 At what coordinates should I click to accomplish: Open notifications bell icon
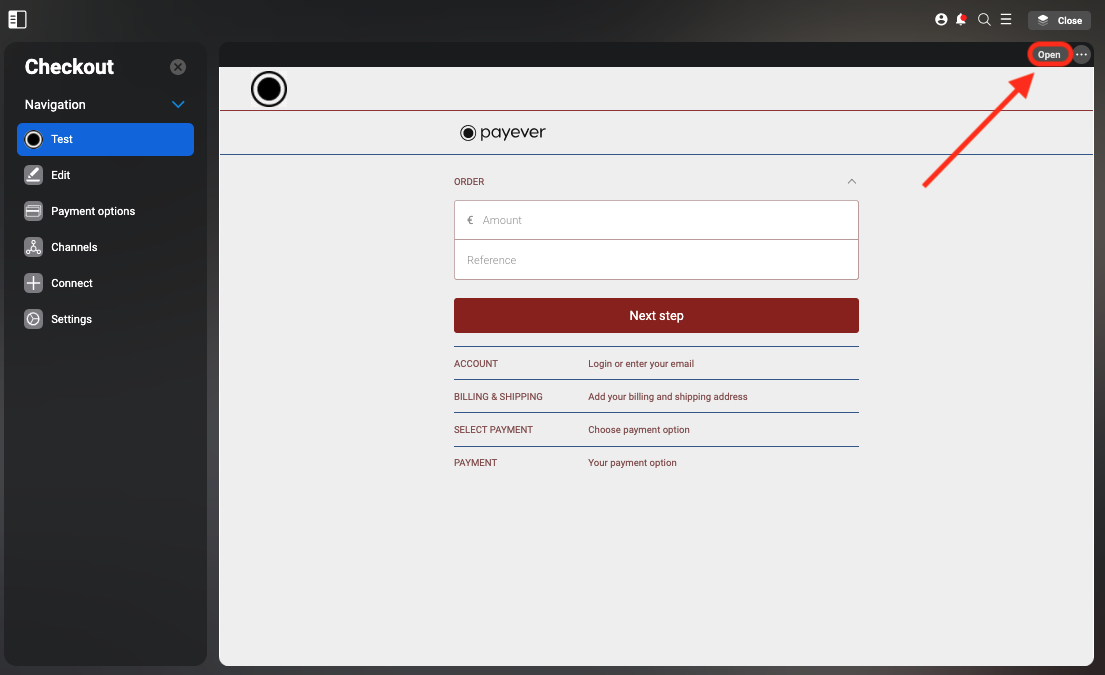click(x=961, y=20)
